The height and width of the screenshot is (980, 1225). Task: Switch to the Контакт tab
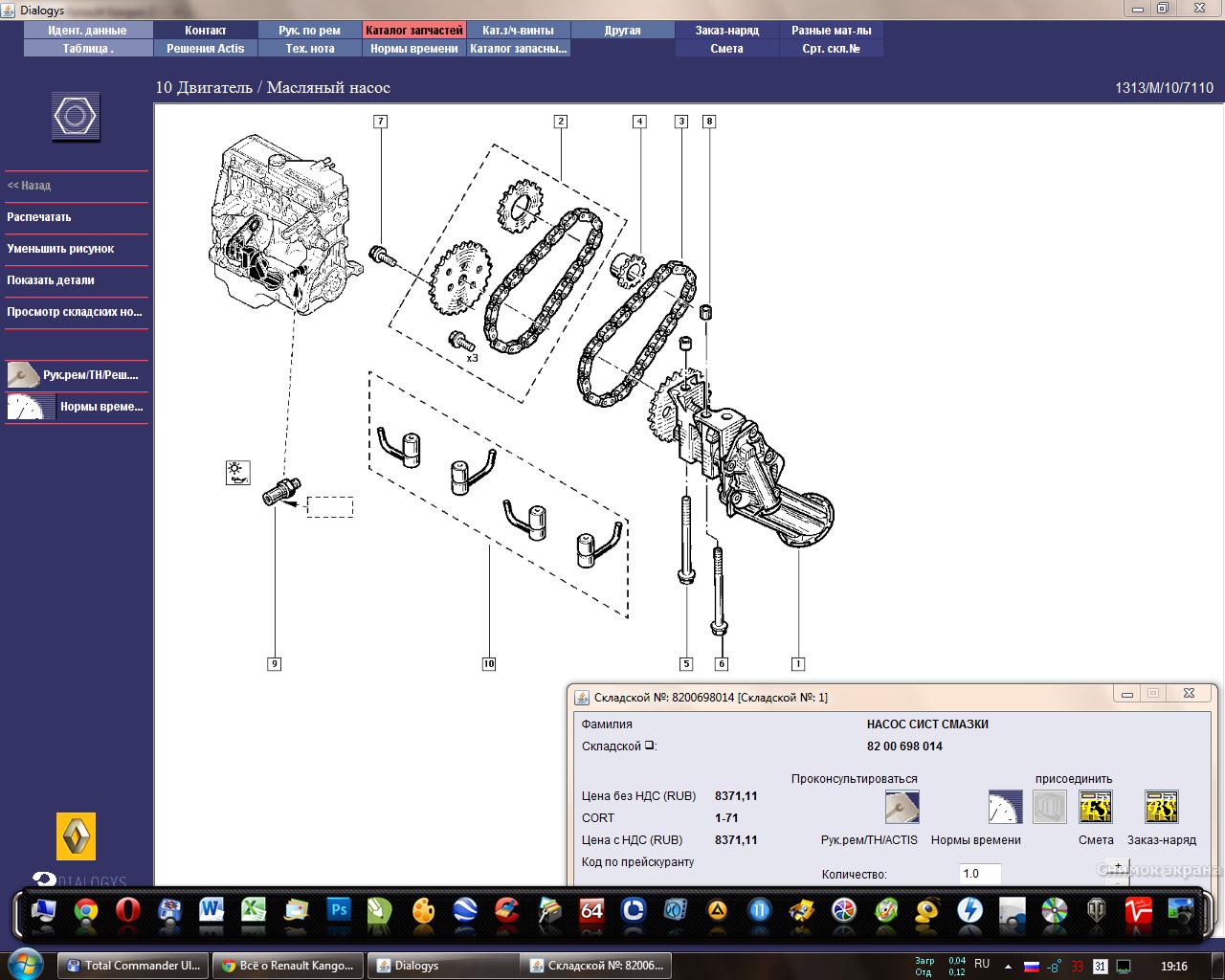(206, 31)
